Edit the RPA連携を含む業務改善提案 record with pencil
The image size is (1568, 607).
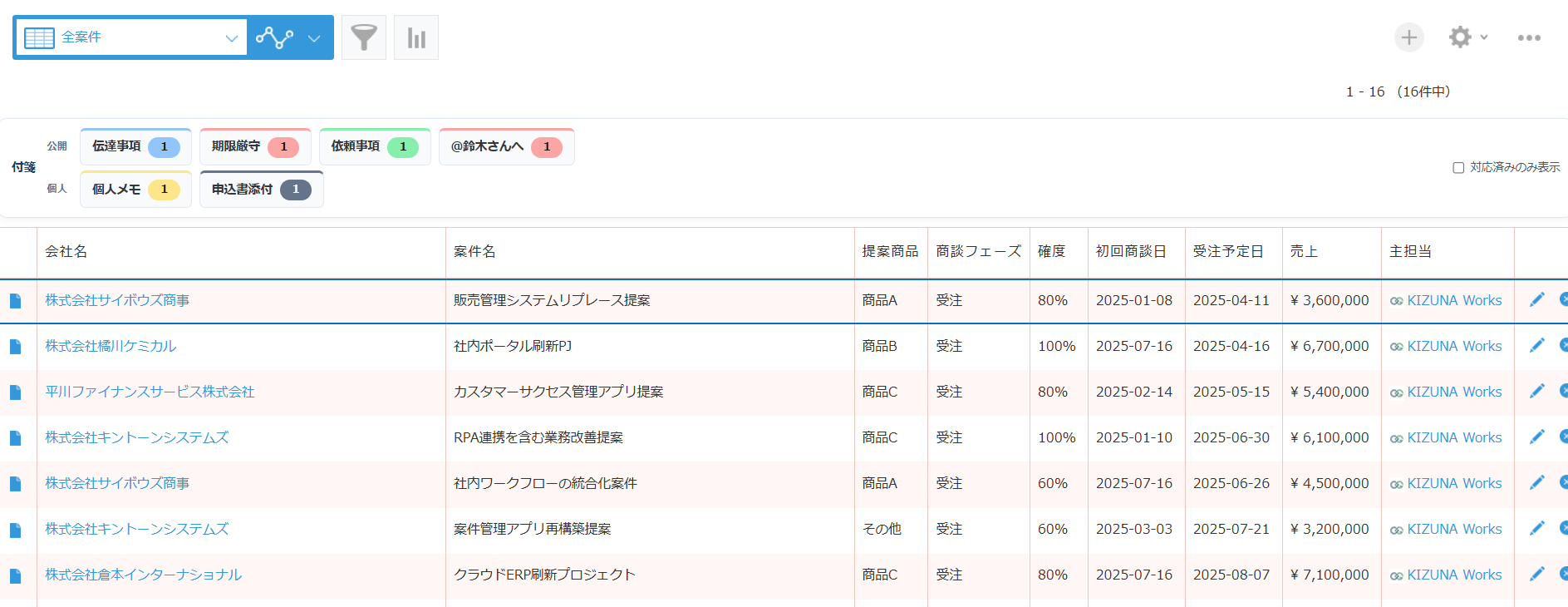pyautogui.click(x=1537, y=437)
